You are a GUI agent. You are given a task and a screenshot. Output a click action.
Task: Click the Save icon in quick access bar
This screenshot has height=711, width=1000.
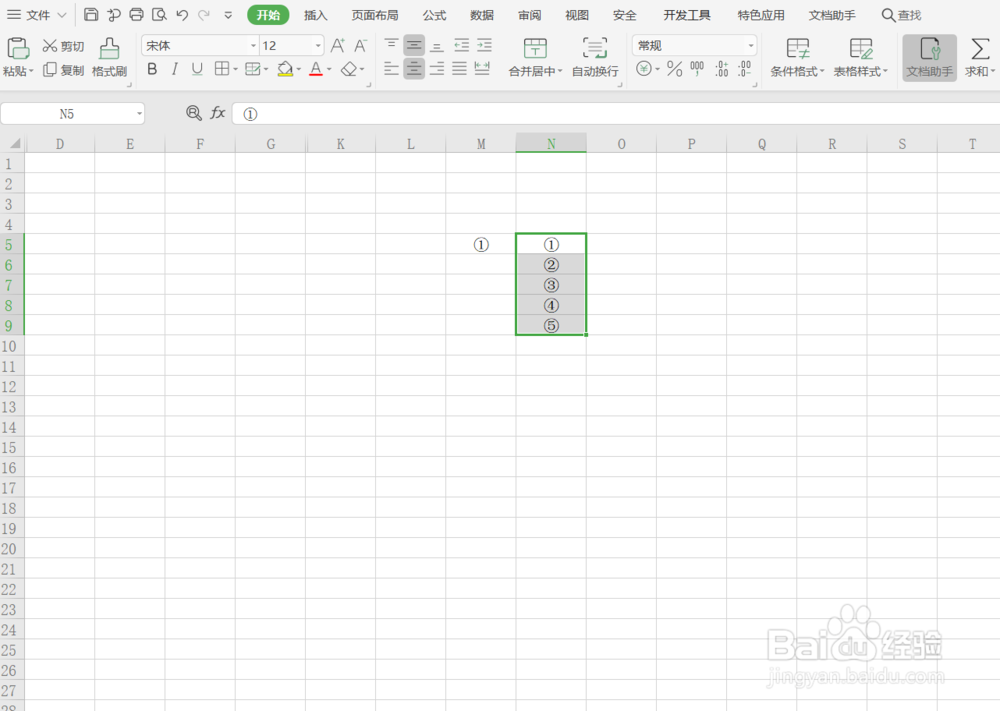91,14
